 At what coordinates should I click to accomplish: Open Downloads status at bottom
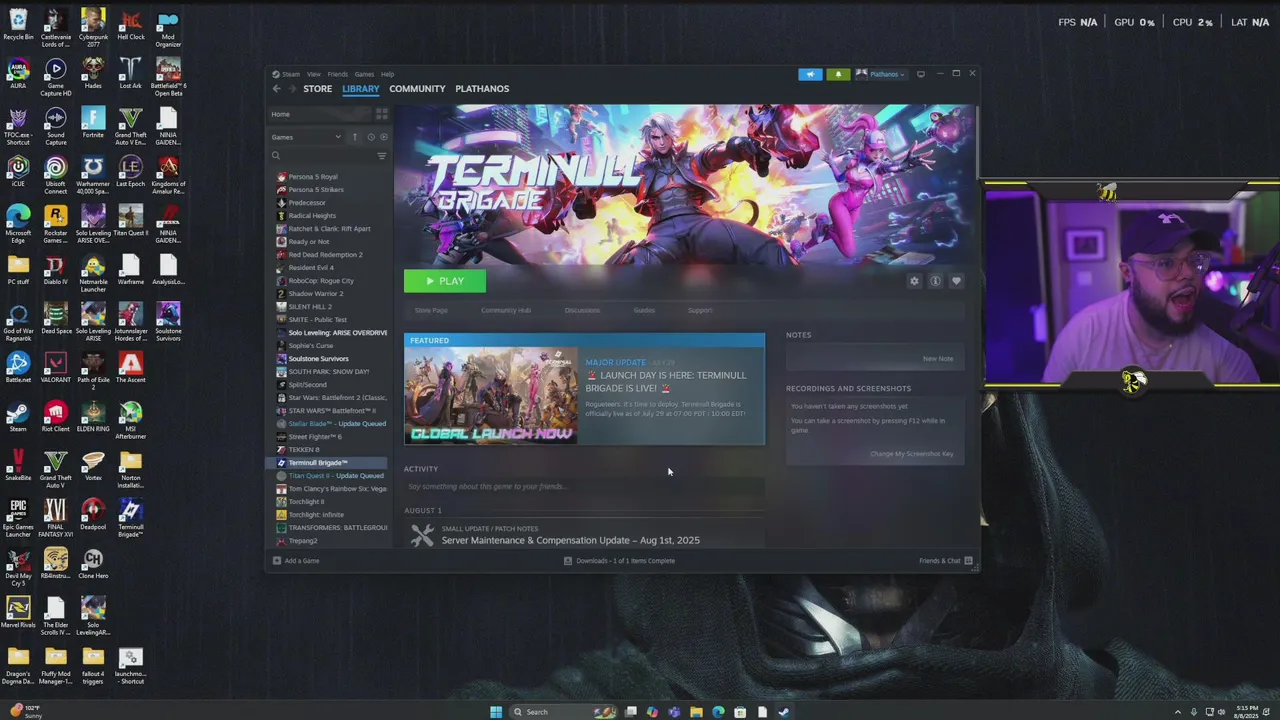click(619, 561)
